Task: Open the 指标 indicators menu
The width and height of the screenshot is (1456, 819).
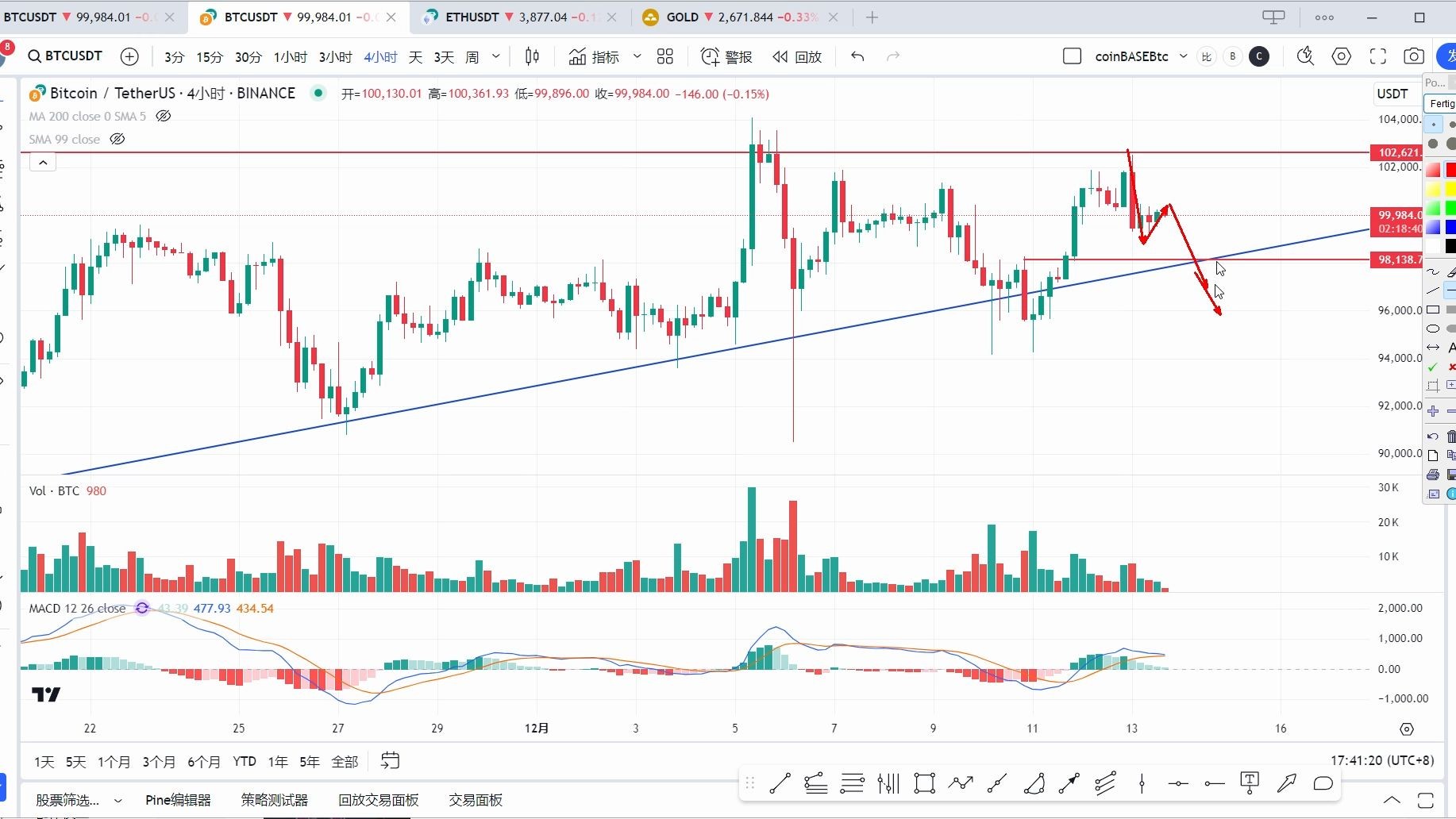Action: click(x=594, y=56)
